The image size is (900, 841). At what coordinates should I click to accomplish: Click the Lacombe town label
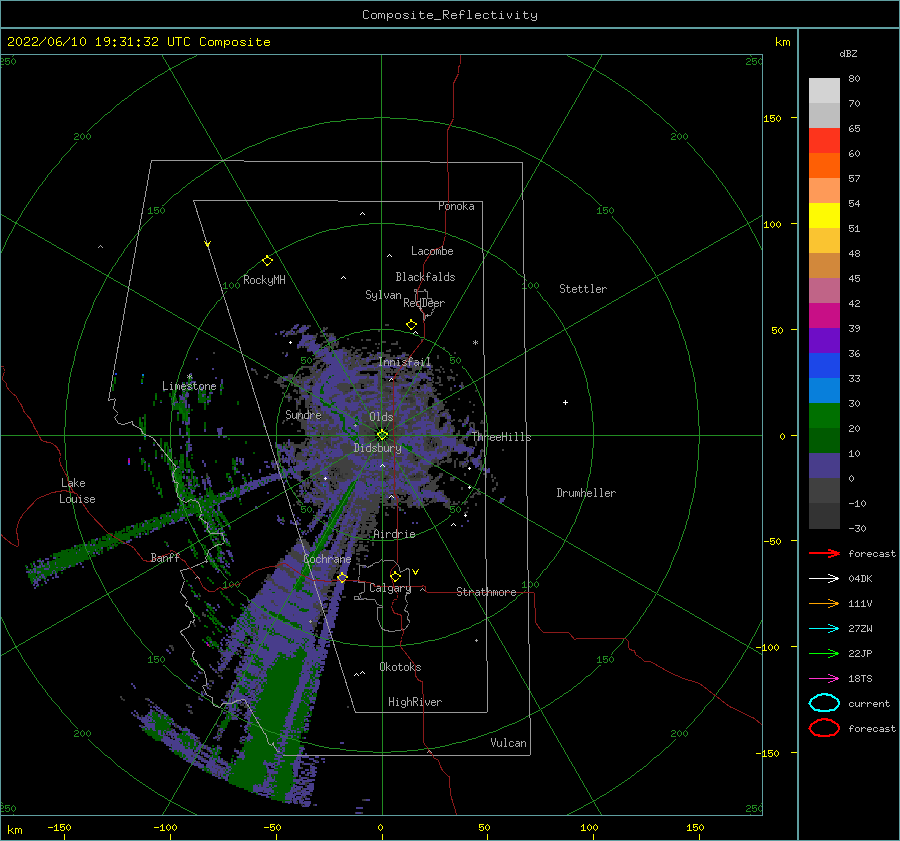[432, 251]
